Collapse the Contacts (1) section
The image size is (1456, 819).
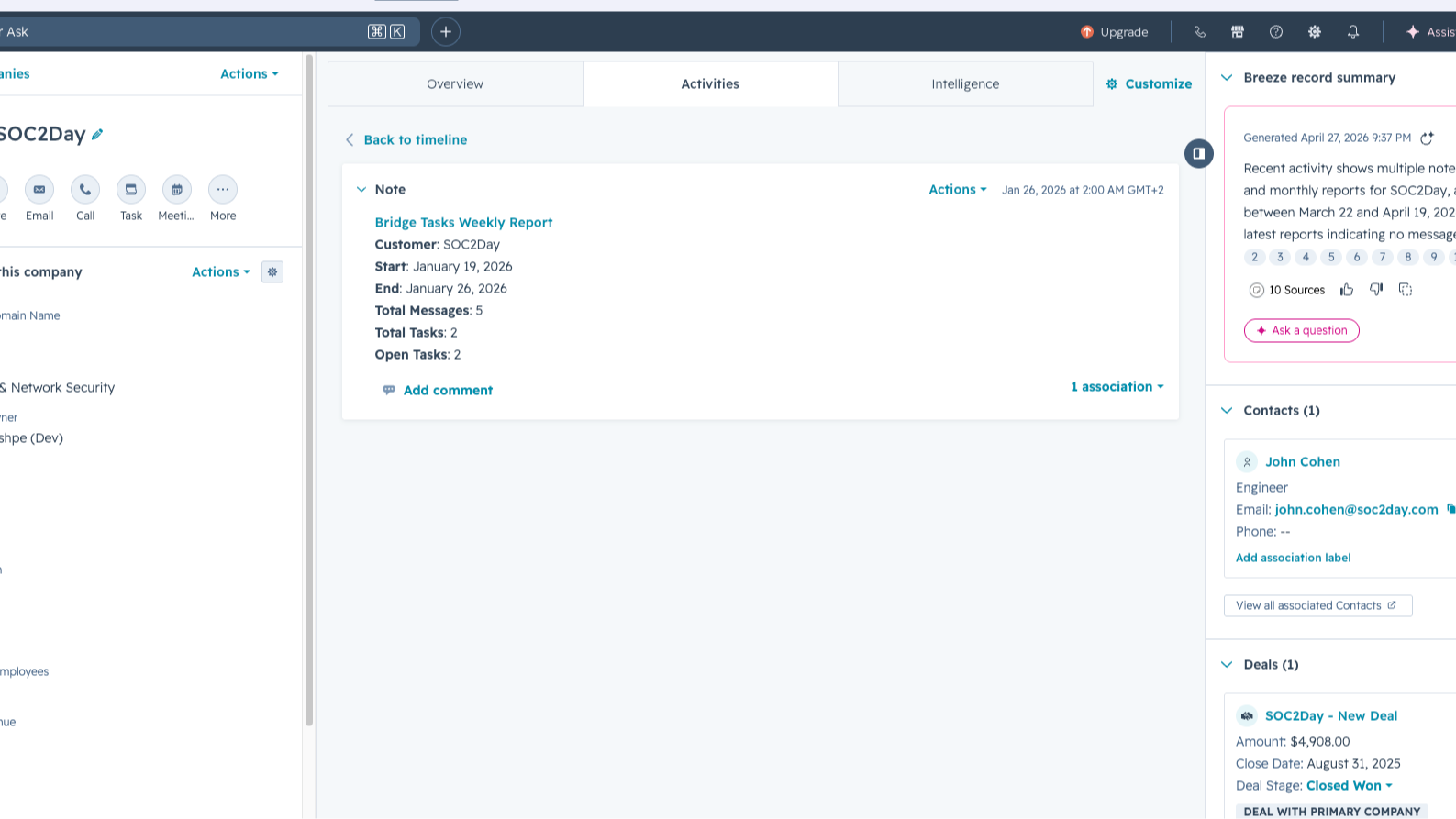click(x=1227, y=410)
